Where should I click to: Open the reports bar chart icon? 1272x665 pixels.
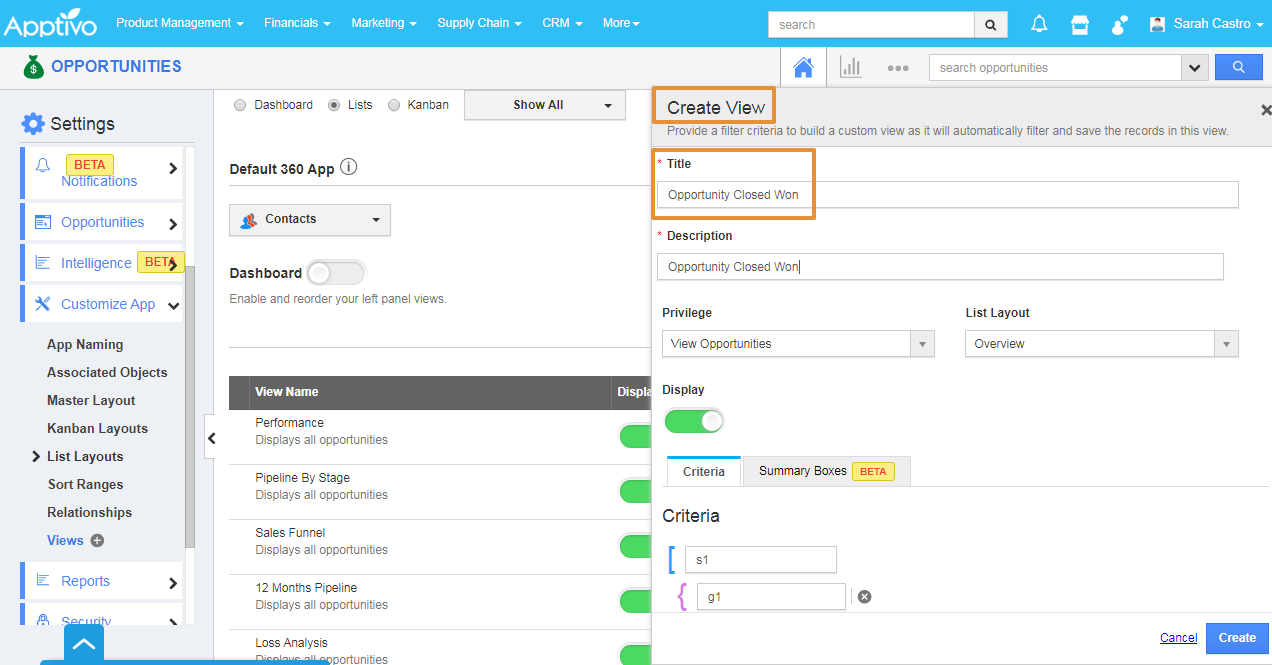pos(850,68)
